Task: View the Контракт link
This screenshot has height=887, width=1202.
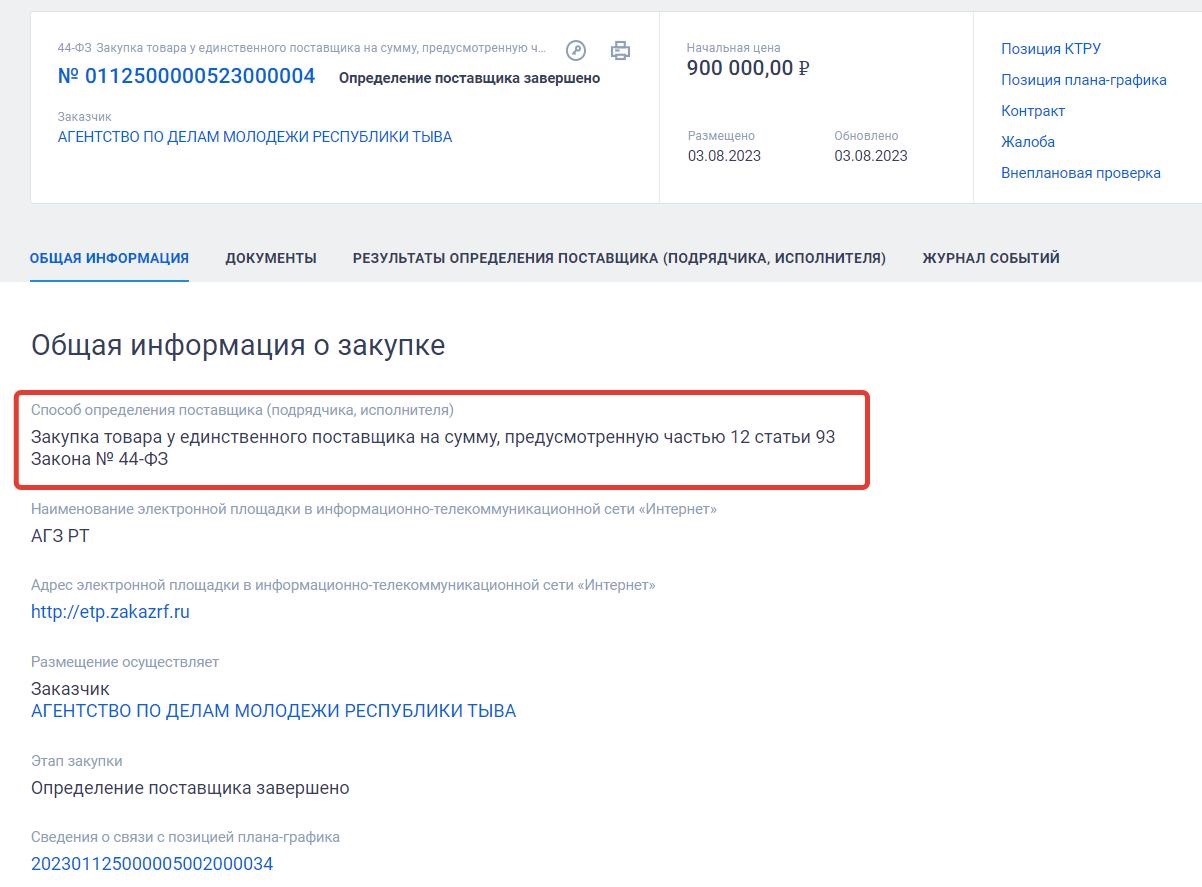Action: [x=1033, y=110]
